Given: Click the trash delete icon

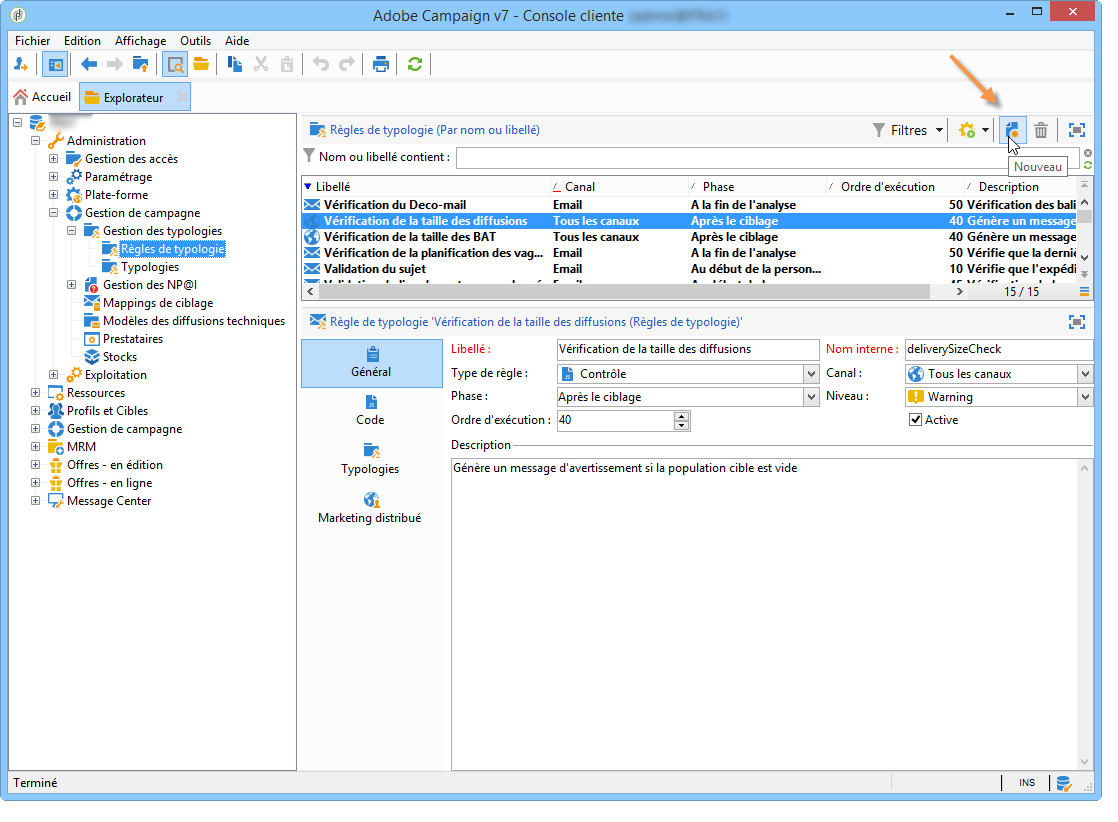Looking at the screenshot, I should (1041, 130).
